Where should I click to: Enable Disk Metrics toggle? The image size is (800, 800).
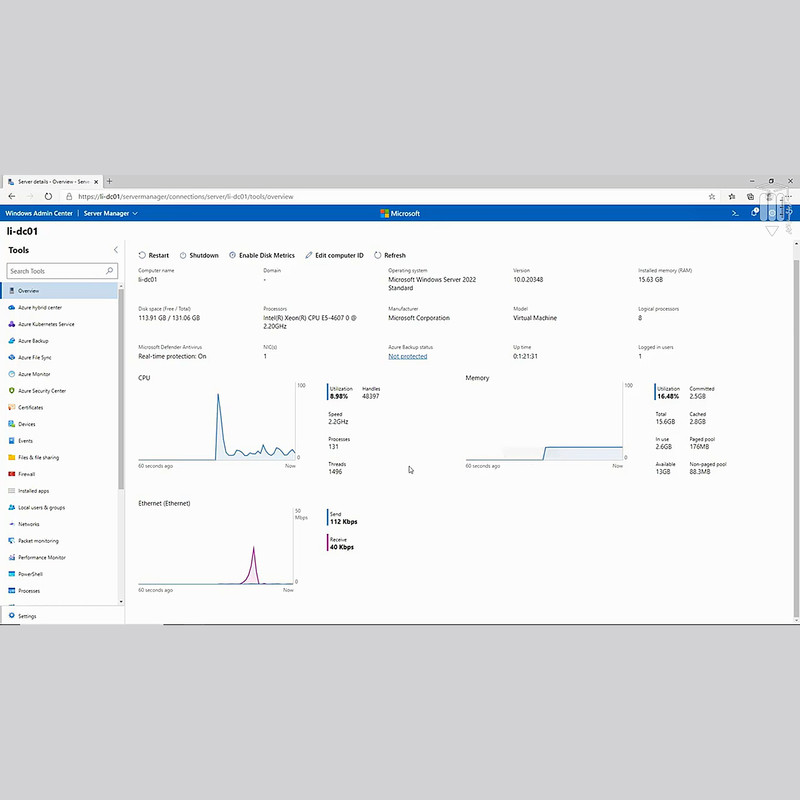[262, 255]
